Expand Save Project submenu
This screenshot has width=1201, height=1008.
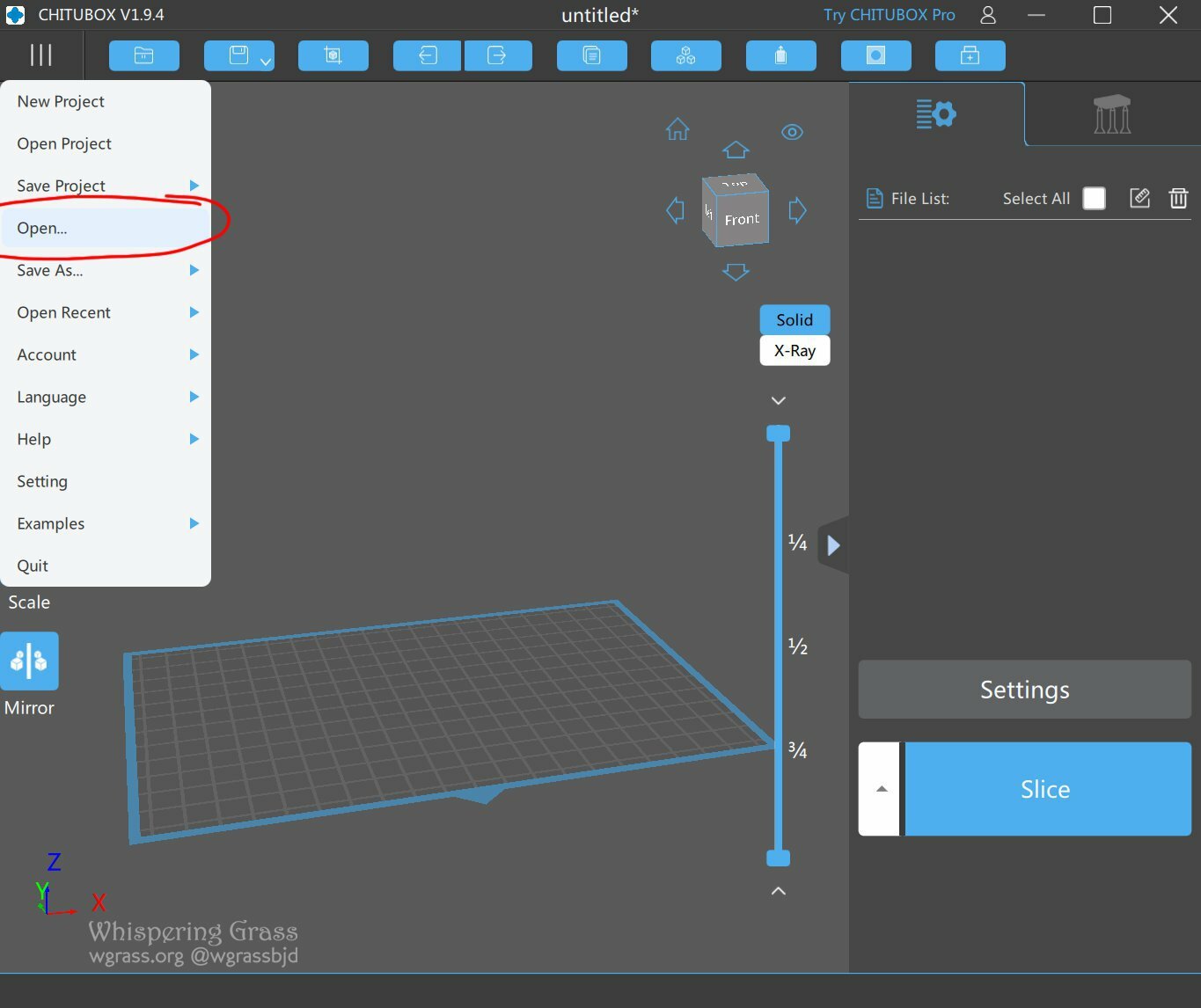click(x=106, y=186)
